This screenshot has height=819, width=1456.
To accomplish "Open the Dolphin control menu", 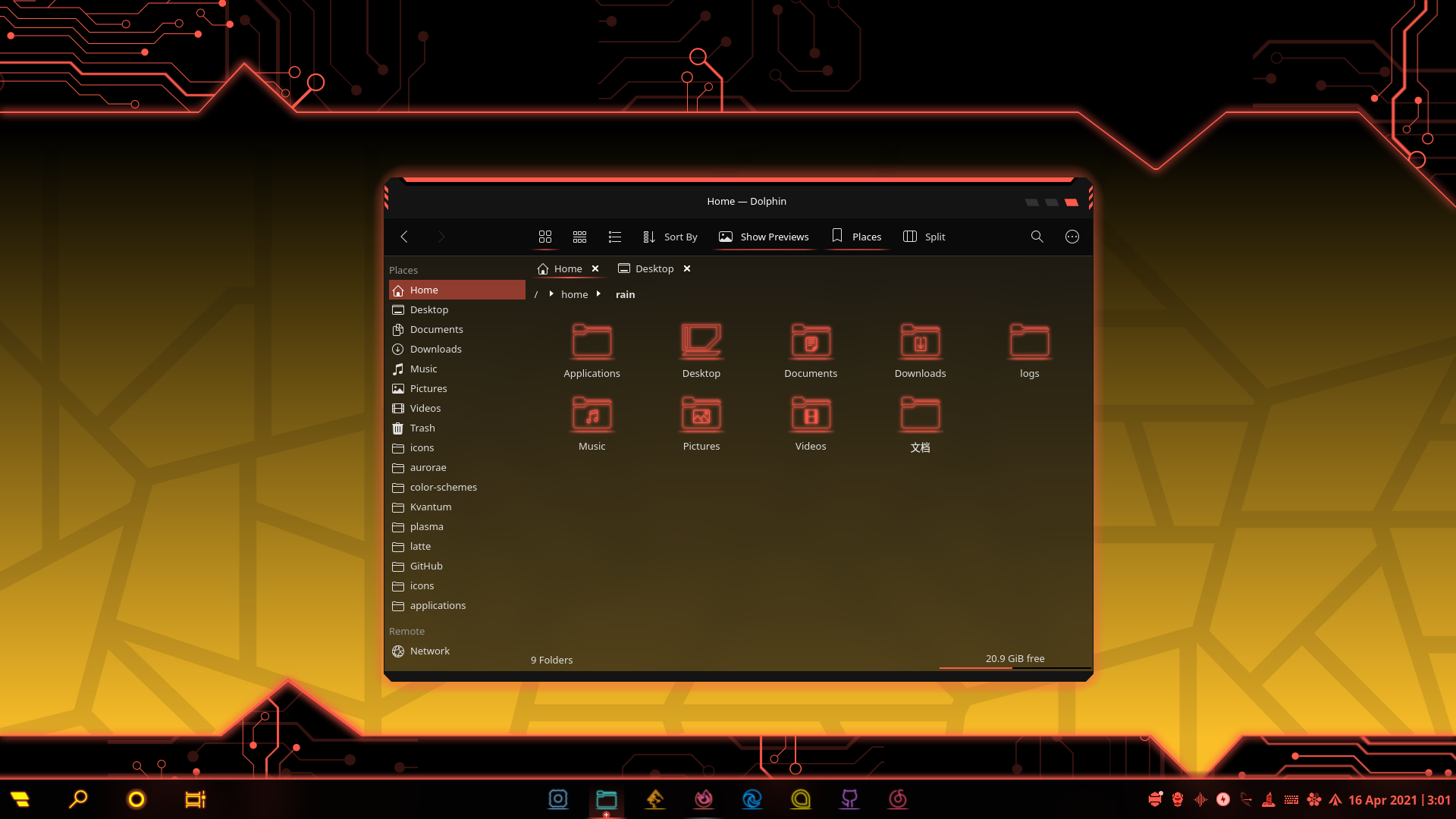I will coord(1072,237).
